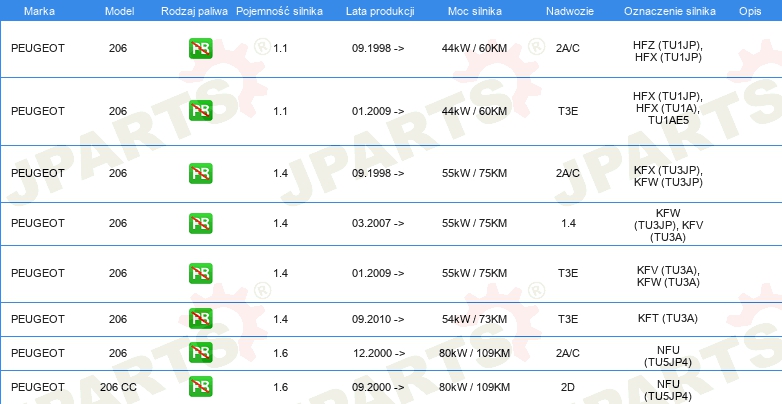The image size is (782, 404).
Task: Click PEUGEOT in the 03.2007 row
Action: (x=38, y=223)
